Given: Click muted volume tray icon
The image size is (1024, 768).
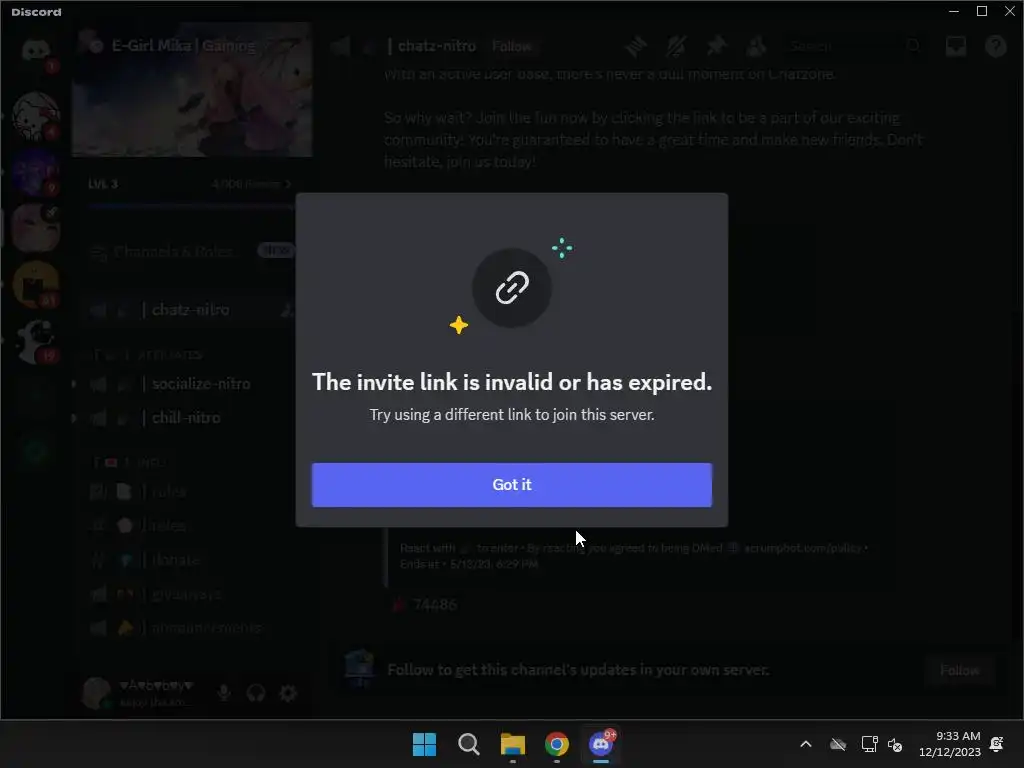Looking at the screenshot, I should click(x=895, y=744).
